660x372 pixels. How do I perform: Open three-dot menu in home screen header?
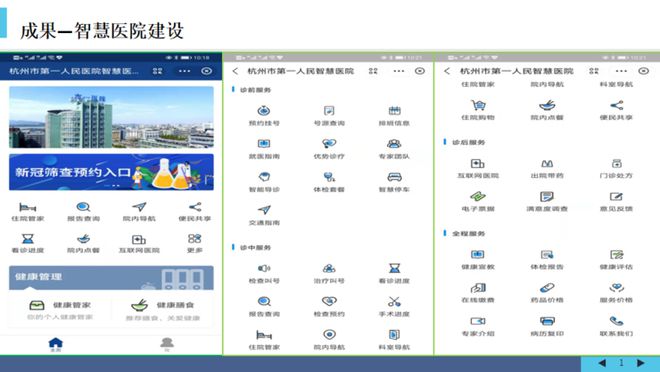[x=184, y=71]
